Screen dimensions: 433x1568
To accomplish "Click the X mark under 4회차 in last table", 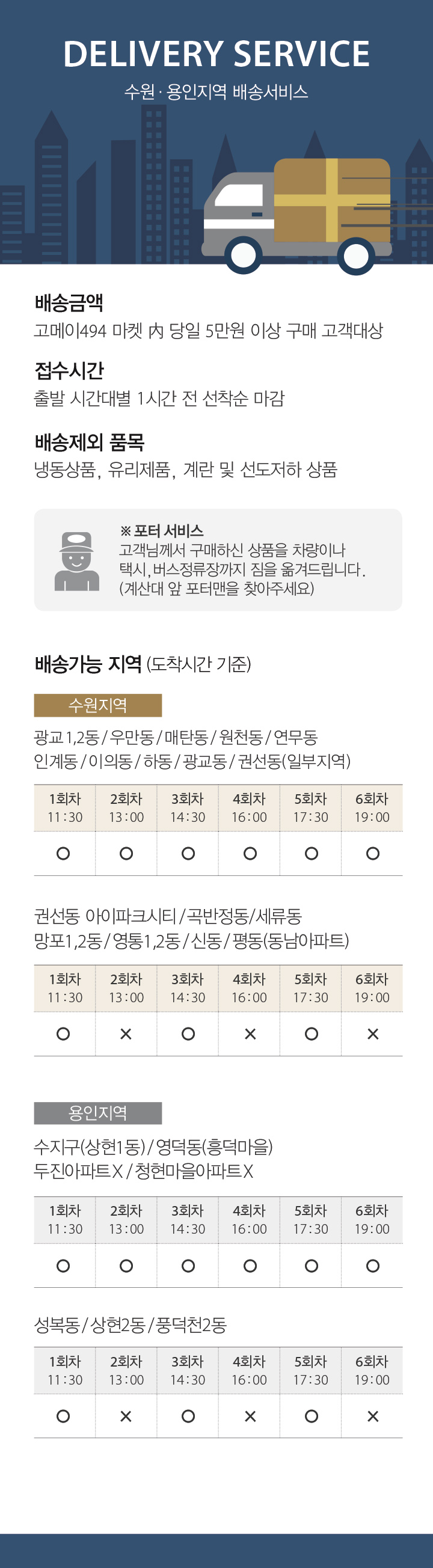I will coord(250,1416).
